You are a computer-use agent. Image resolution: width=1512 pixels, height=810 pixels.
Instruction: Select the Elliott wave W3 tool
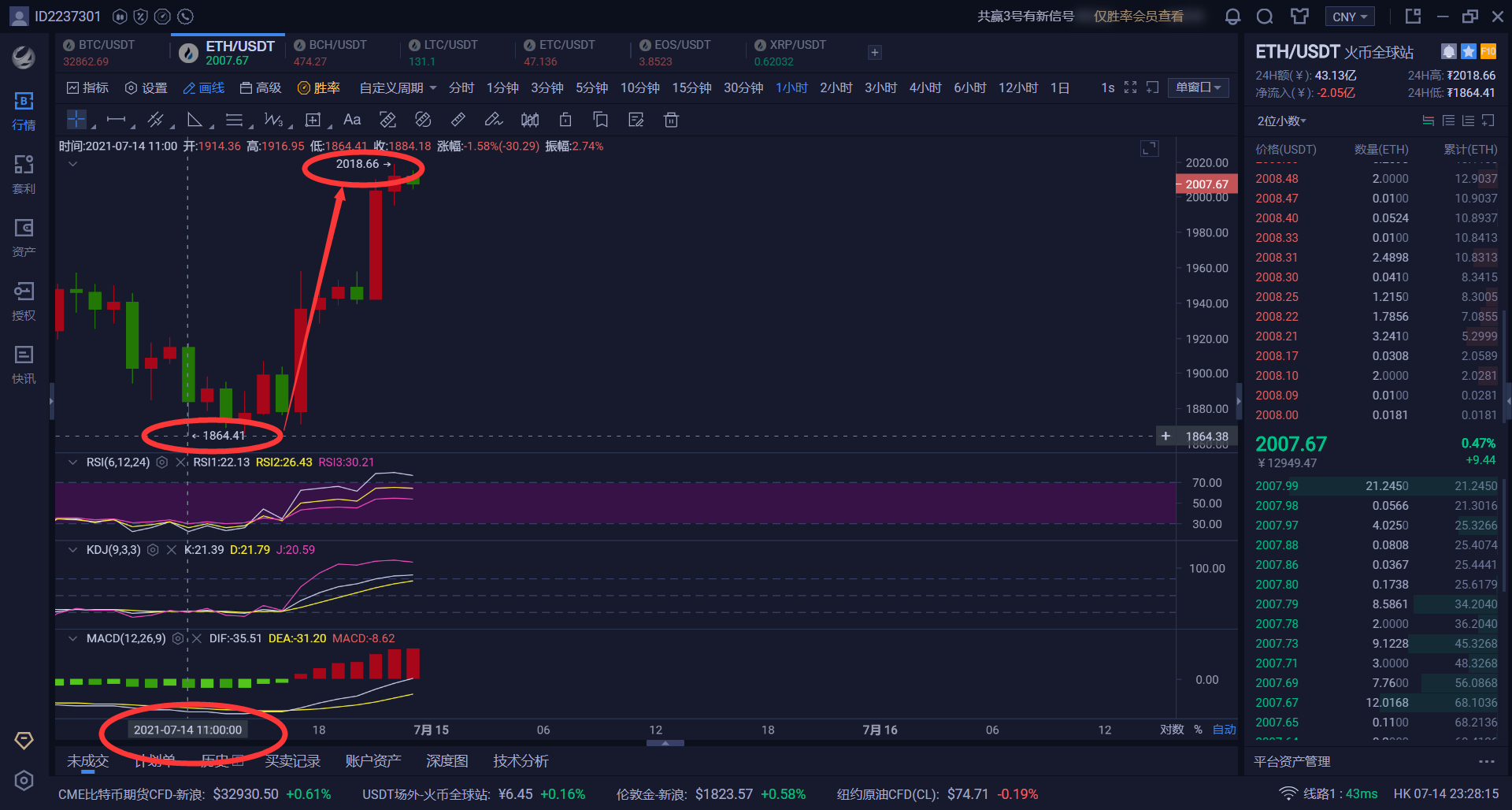coord(273,120)
